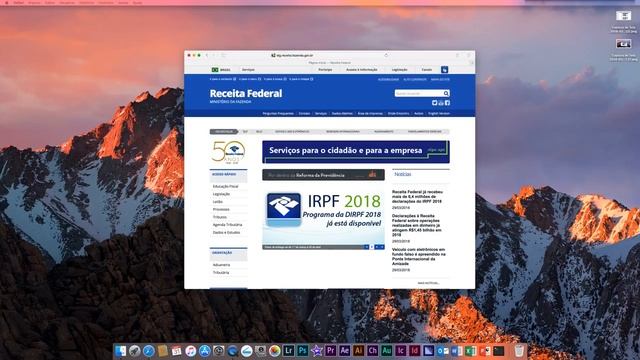
Task: Open Legislação in the gov top bar
Action: point(400,70)
